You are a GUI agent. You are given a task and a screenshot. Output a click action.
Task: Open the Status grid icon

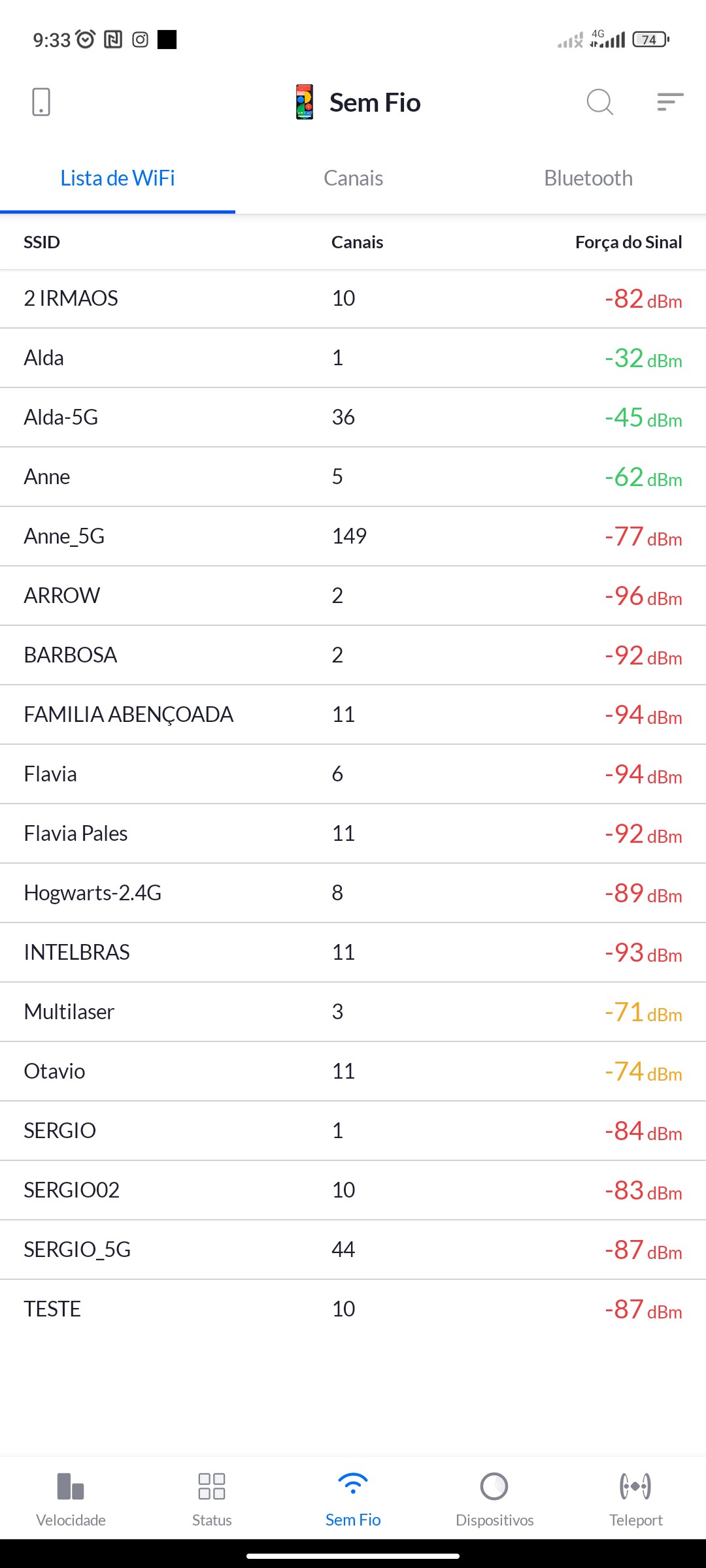(212, 1487)
